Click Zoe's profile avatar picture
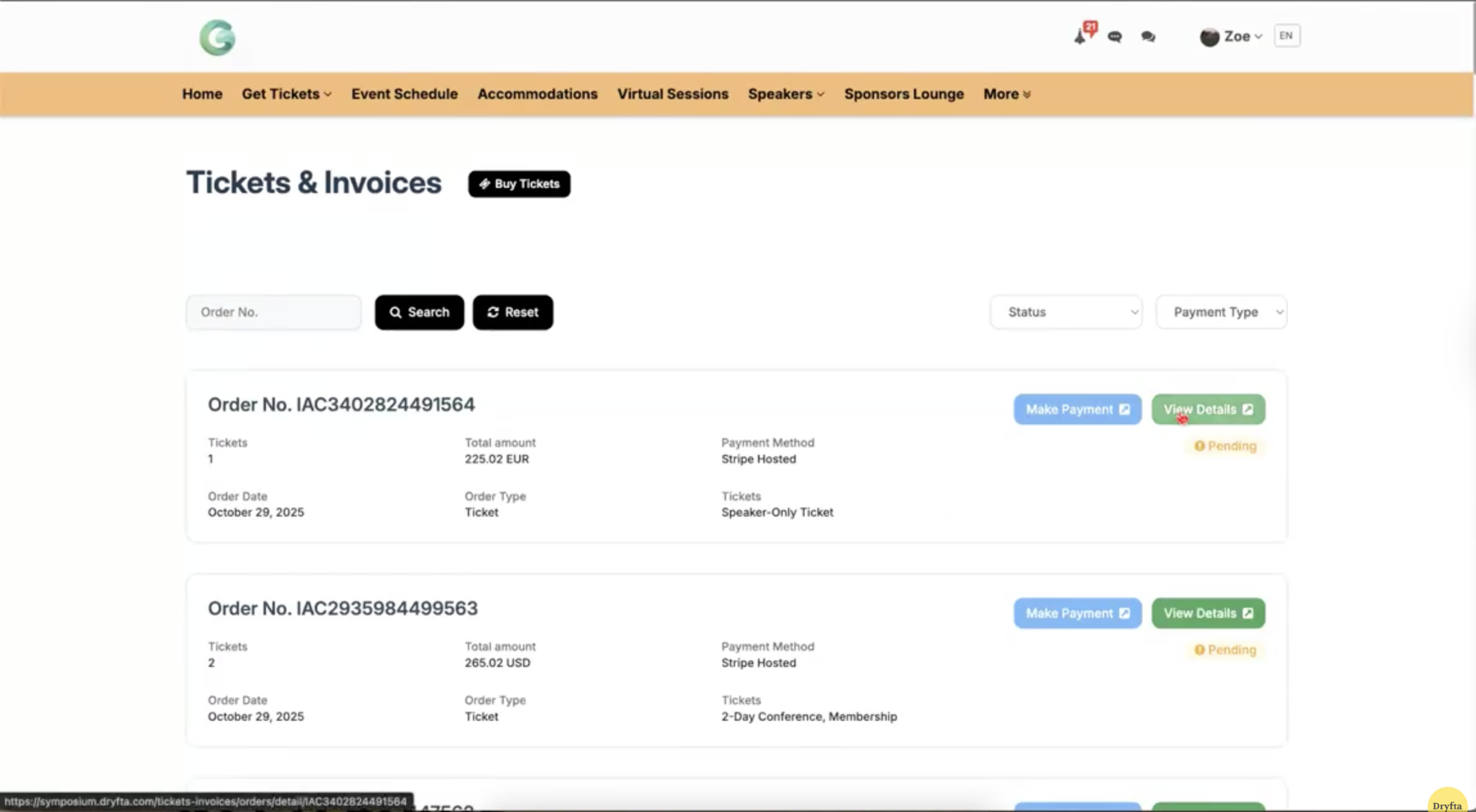The image size is (1476, 812). coord(1210,36)
